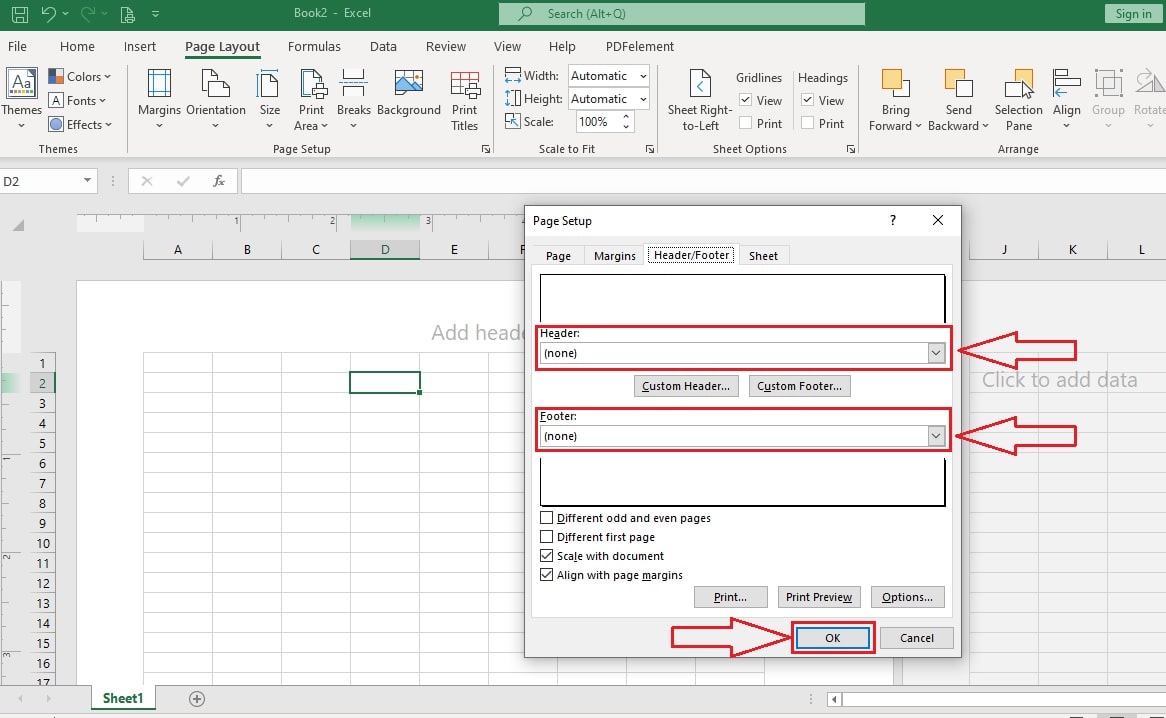Image resolution: width=1166 pixels, height=718 pixels.
Task: Open the Header dropdown showing (none)
Action: (936, 352)
